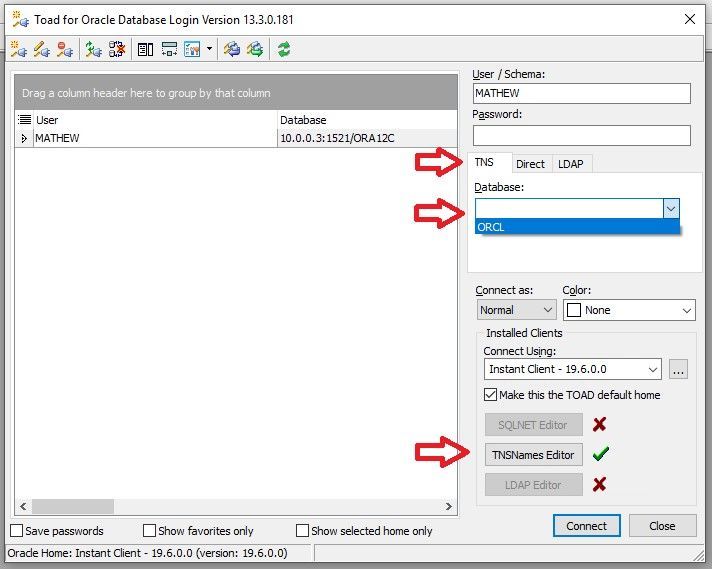The height and width of the screenshot is (569, 712).
Task: Click the close all connections icon
Action: click(x=117, y=49)
